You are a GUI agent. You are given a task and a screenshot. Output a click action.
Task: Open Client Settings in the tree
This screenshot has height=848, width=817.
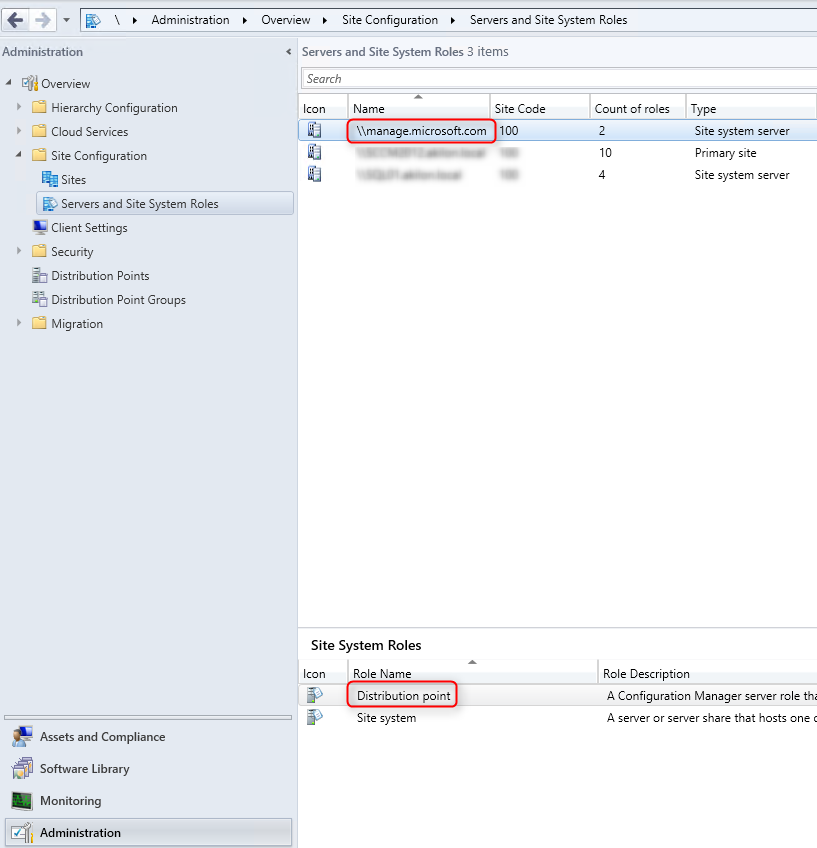pyautogui.click(x=89, y=228)
